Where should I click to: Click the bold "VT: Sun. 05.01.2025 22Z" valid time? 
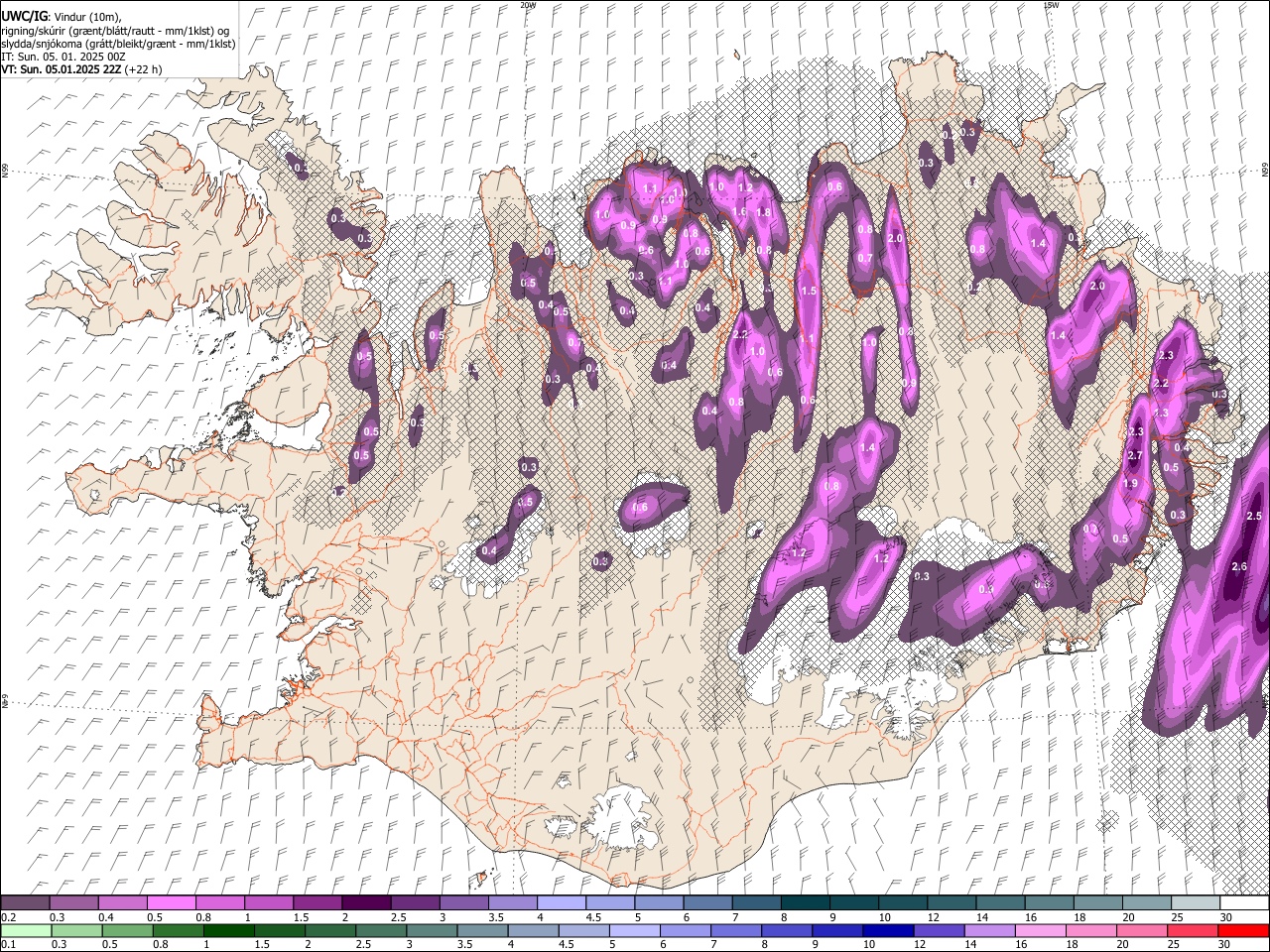[x=62, y=69]
